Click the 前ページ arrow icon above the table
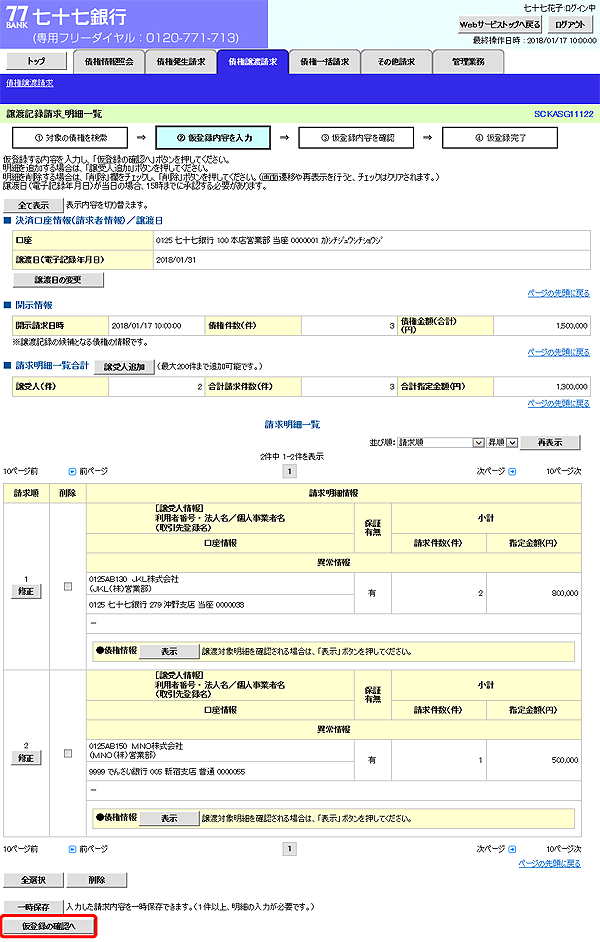600x942 pixels. (73, 472)
